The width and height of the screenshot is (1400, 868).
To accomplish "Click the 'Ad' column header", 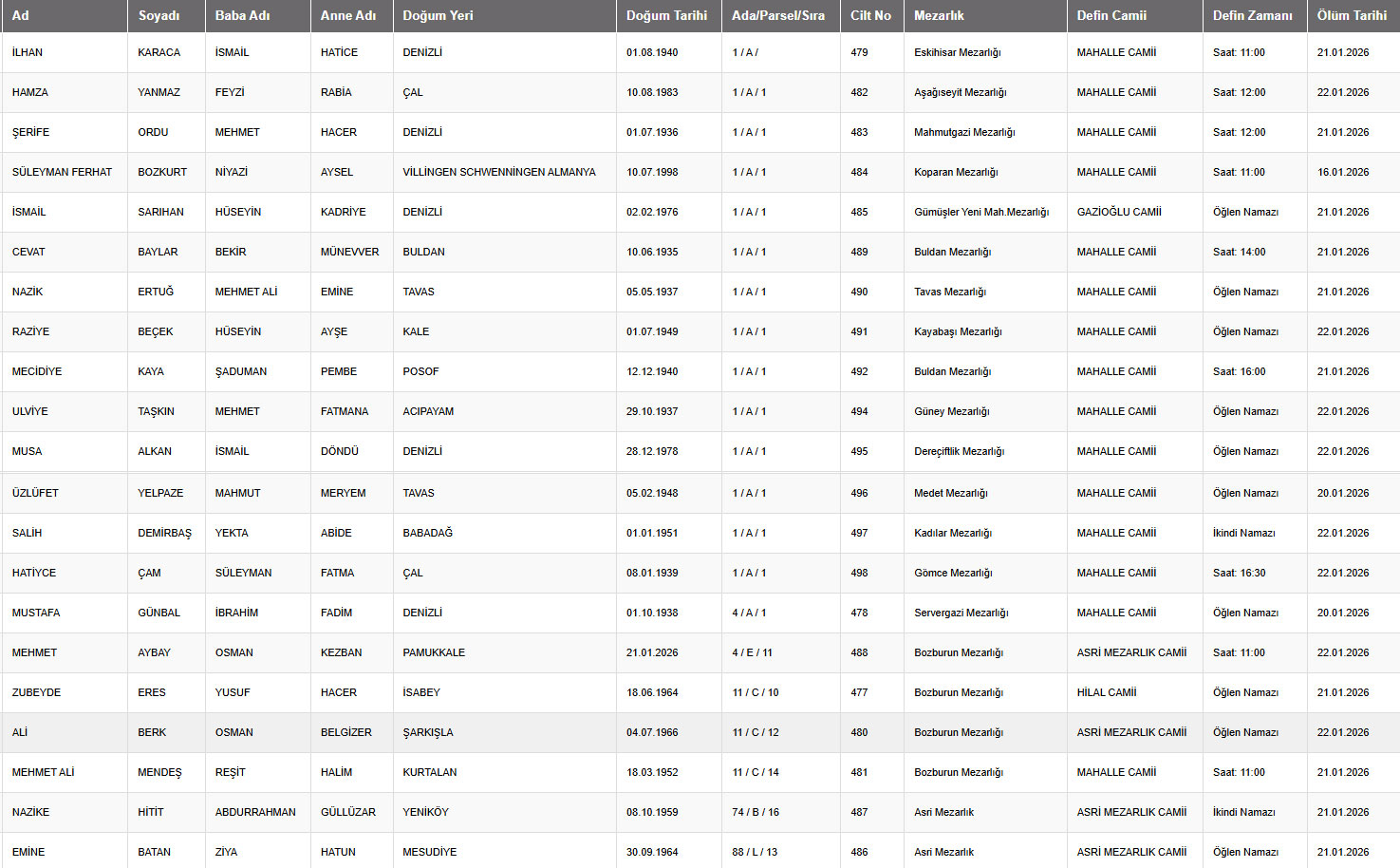I will point(21,15).
